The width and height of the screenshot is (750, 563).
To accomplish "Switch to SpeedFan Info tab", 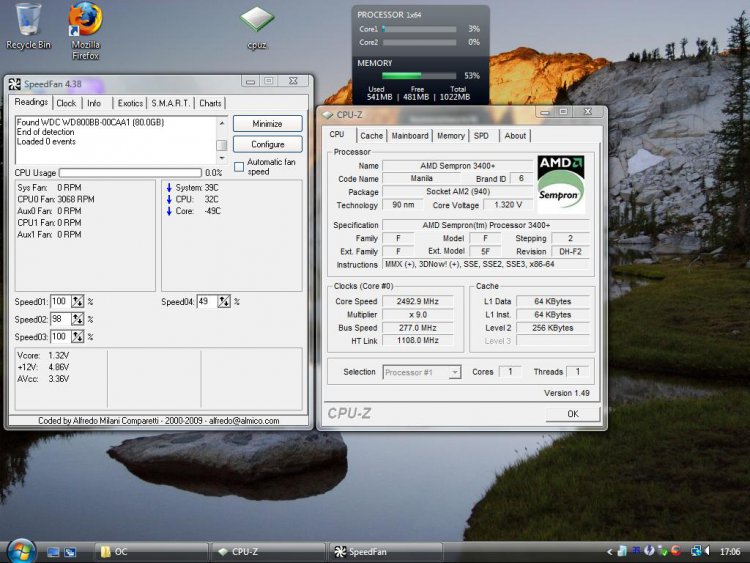I will (x=94, y=103).
